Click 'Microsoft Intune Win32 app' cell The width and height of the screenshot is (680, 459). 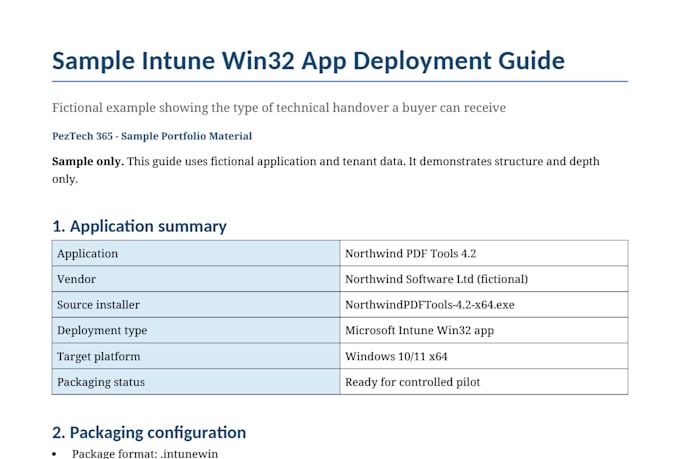(484, 330)
